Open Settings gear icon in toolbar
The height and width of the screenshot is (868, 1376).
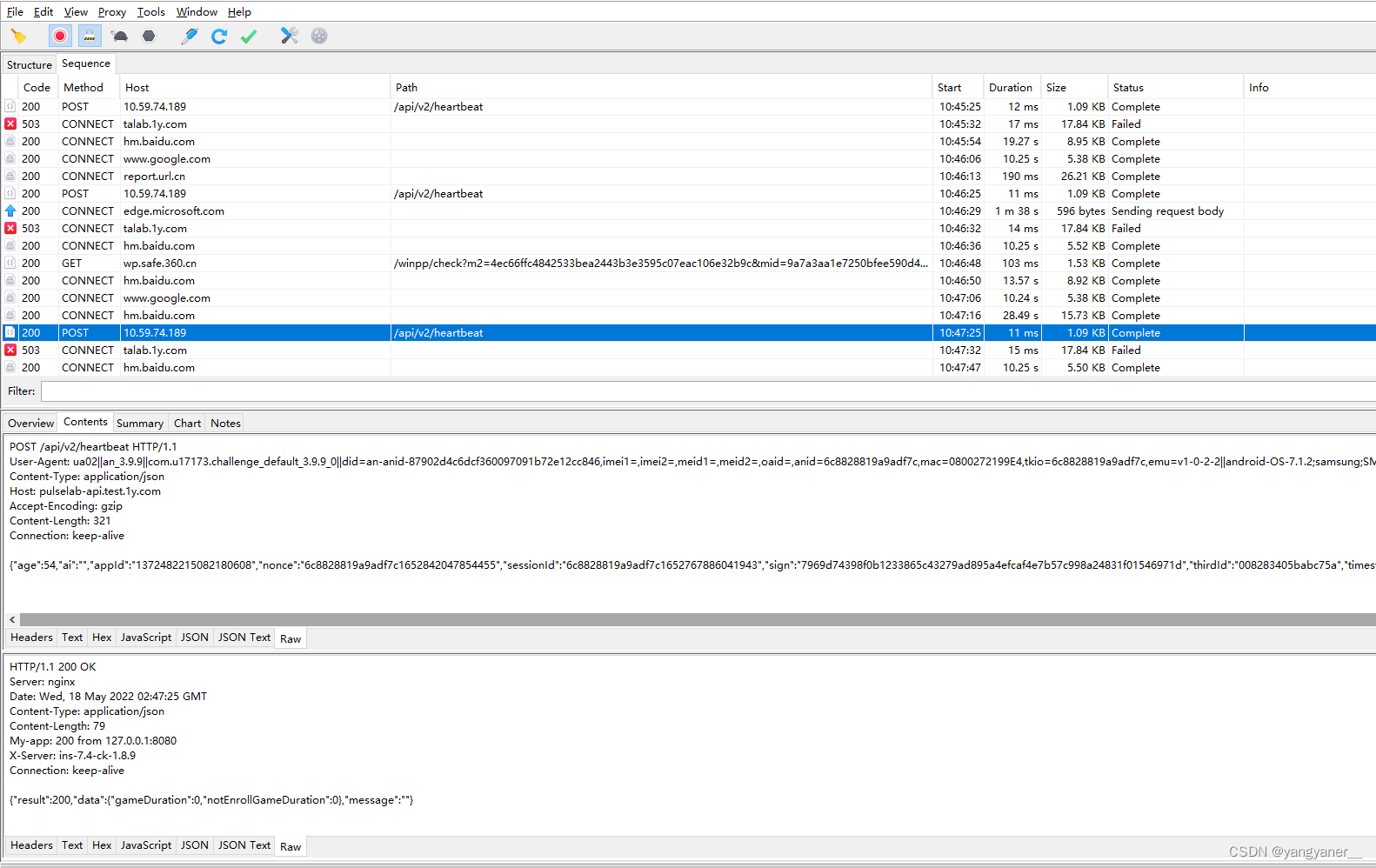tap(319, 36)
